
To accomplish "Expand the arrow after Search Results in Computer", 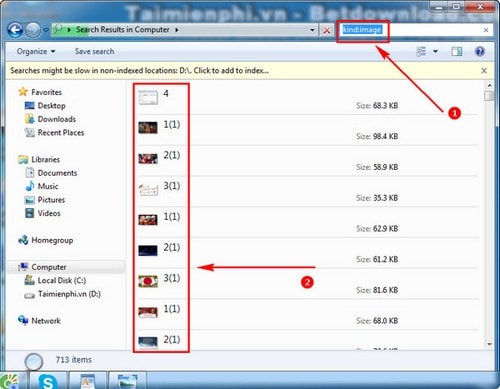I will 177,30.
